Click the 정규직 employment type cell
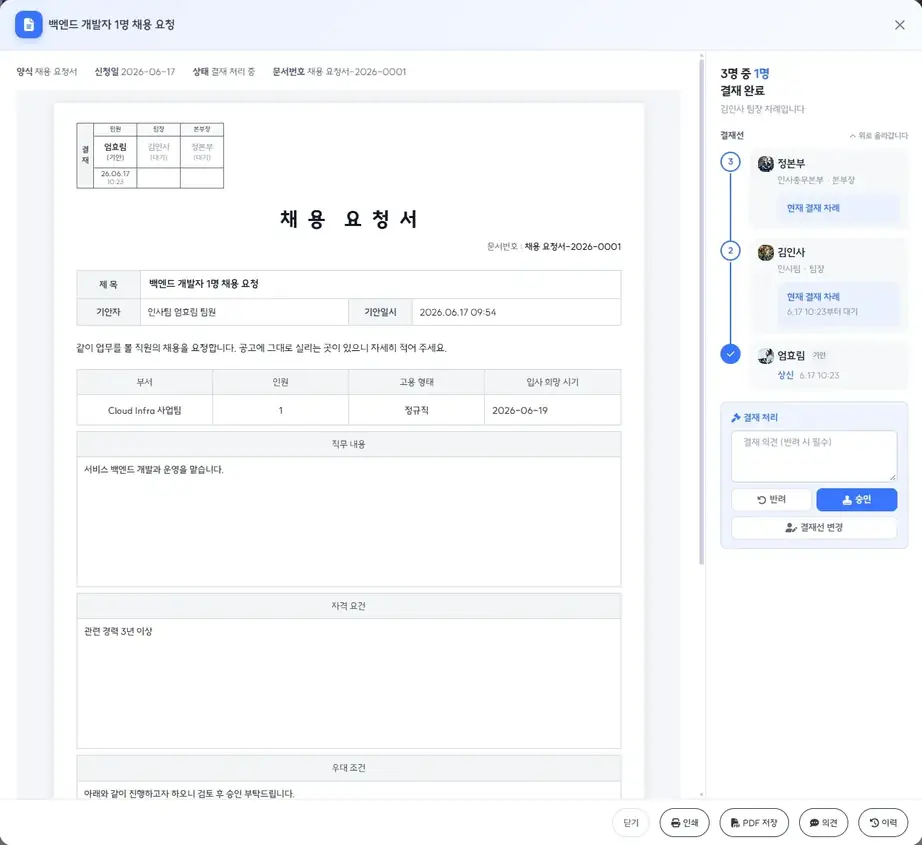 click(x=416, y=410)
